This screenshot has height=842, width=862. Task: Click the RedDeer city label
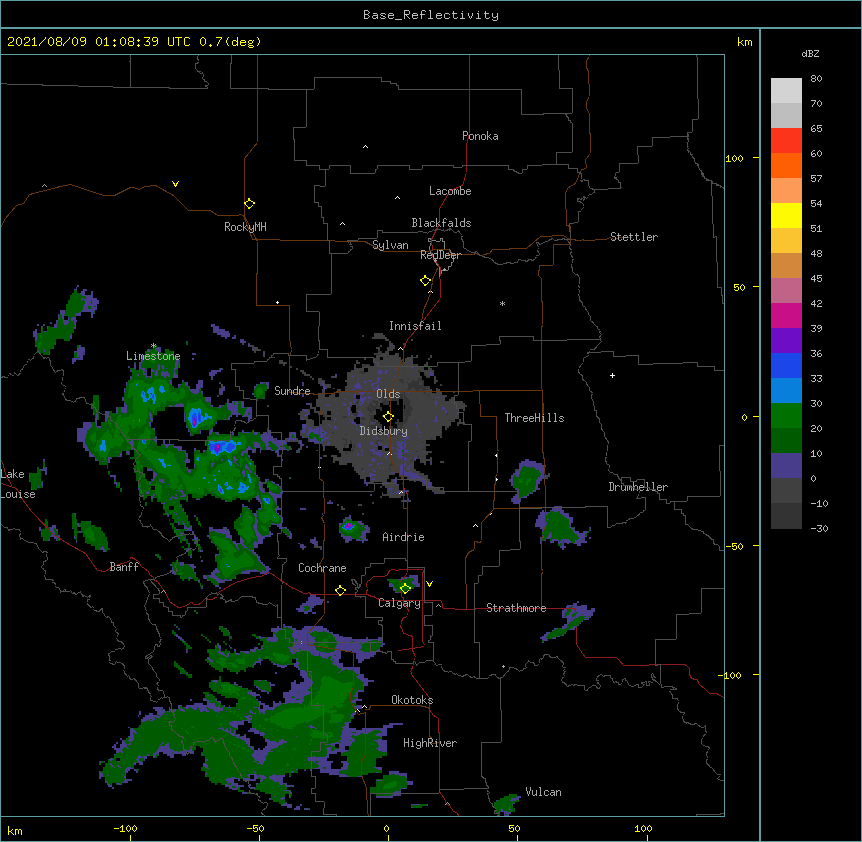pos(440,255)
